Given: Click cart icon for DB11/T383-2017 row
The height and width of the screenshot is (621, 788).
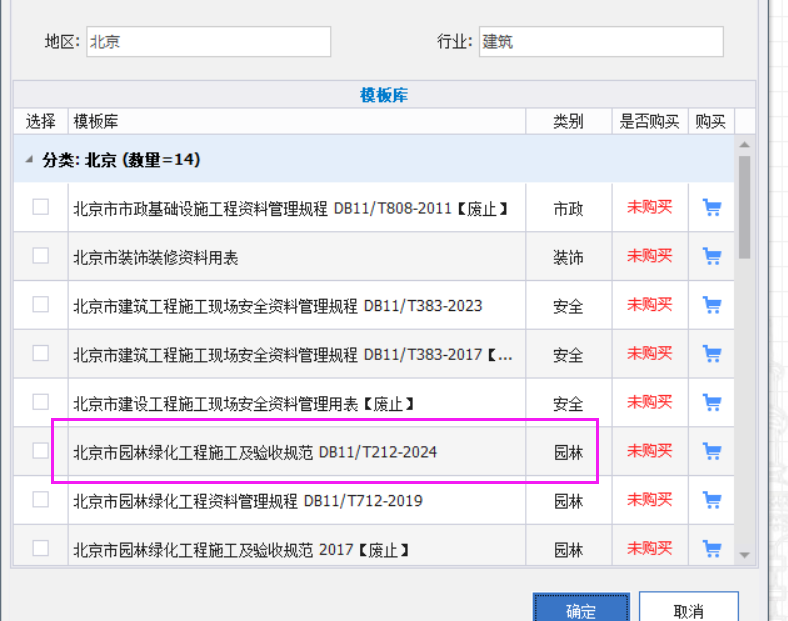Looking at the screenshot, I should (x=712, y=354).
